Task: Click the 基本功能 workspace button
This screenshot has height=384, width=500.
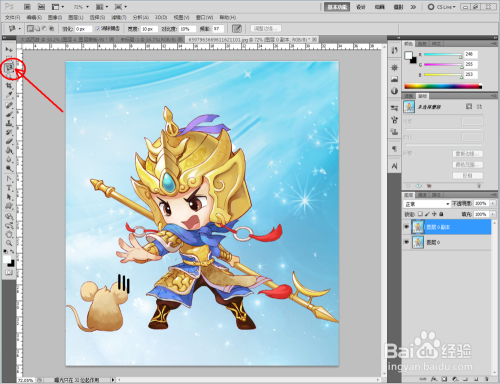Action: (337, 7)
